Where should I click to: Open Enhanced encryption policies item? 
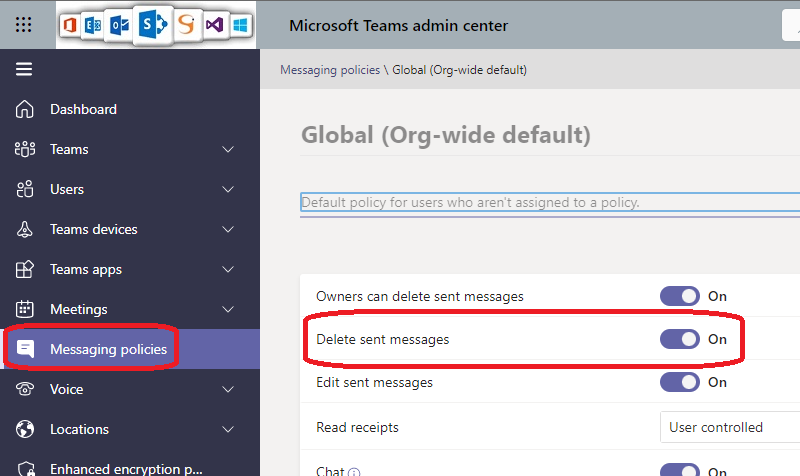pyautogui.click(x=126, y=468)
